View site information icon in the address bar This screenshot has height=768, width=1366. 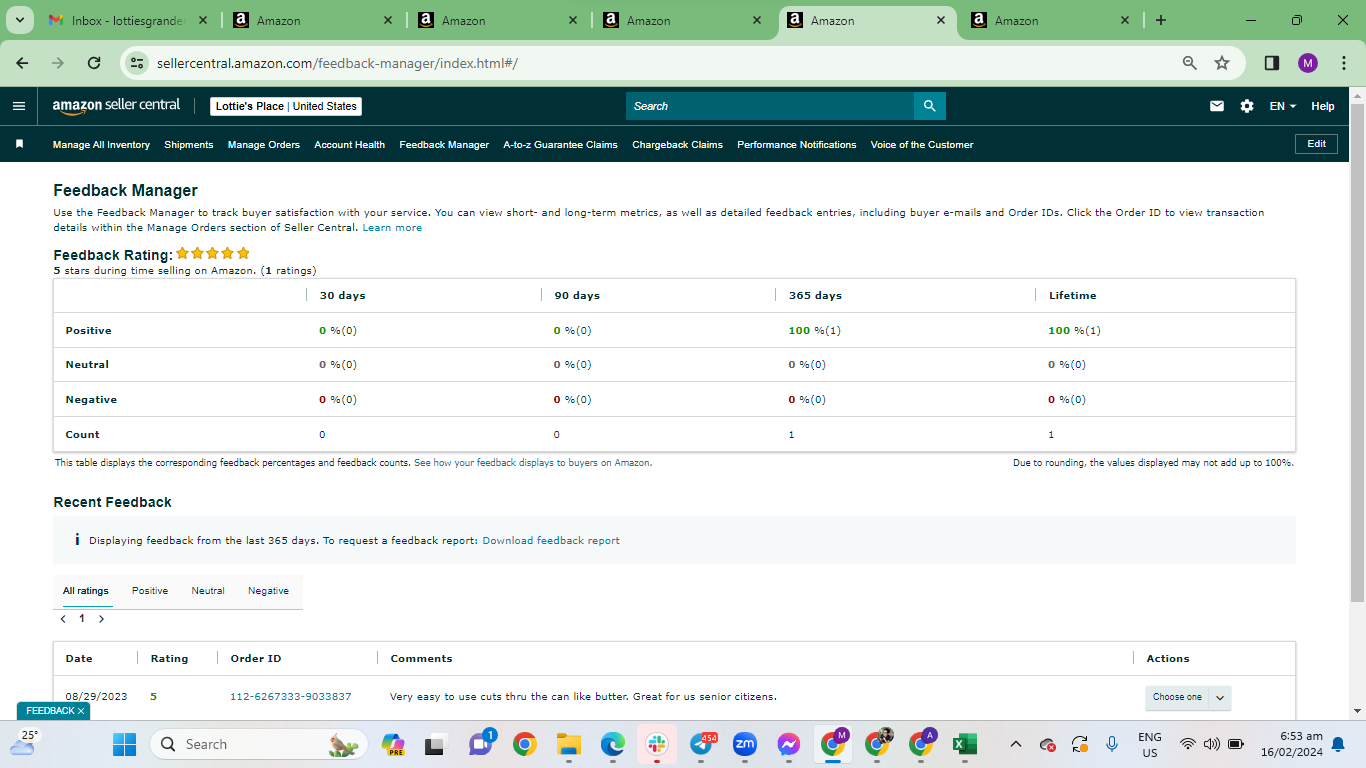tap(139, 63)
